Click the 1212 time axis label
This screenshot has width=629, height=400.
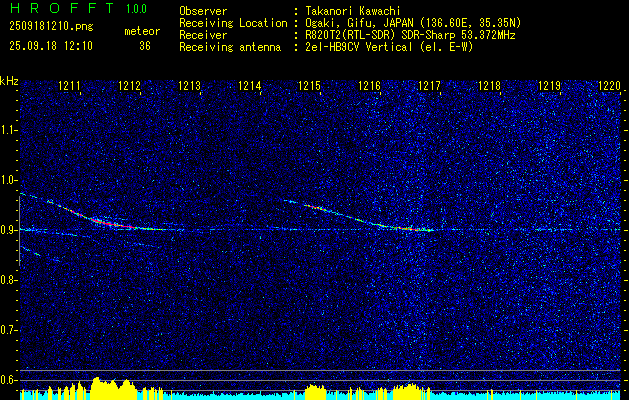click(130, 86)
